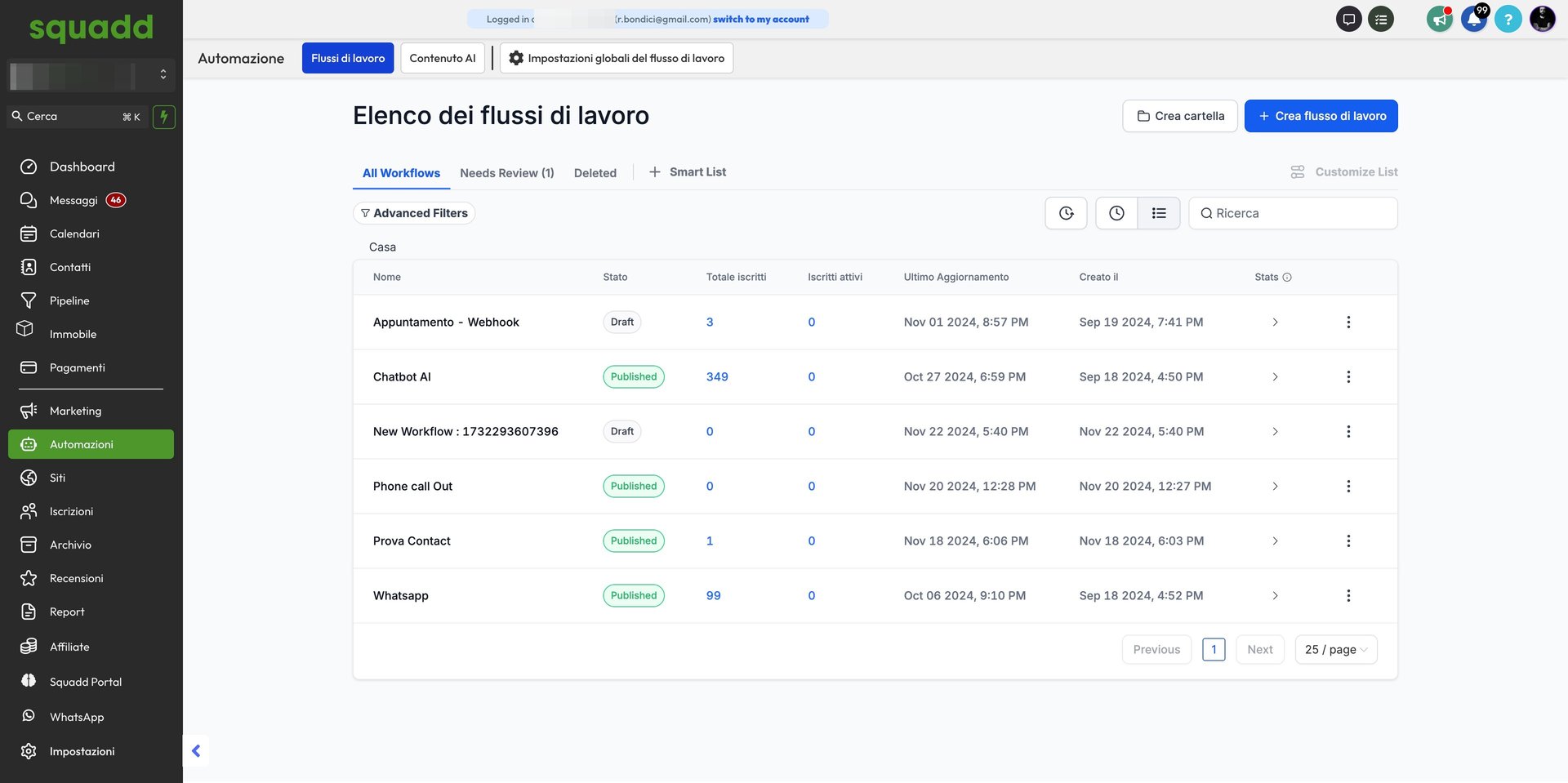Image resolution: width=1568 pixels, height=783 pixels.
Task: Open the Contenuto AI tab
Action: coord(442,58)
